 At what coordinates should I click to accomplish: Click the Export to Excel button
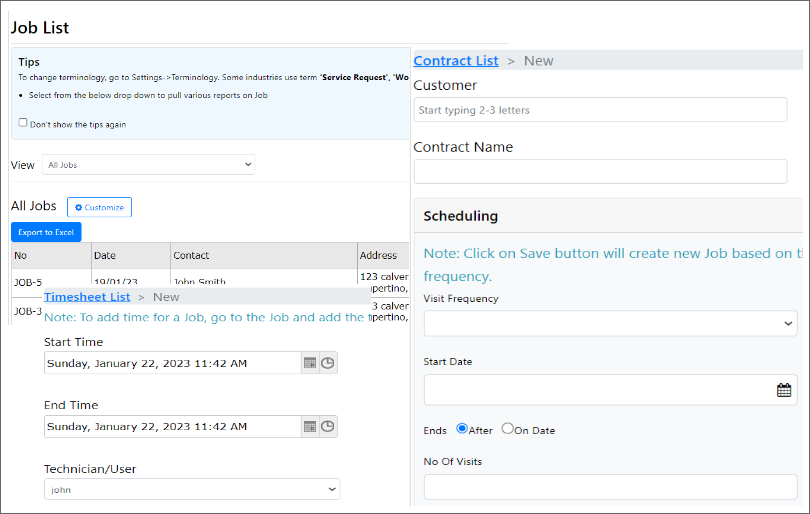(46, 232)
